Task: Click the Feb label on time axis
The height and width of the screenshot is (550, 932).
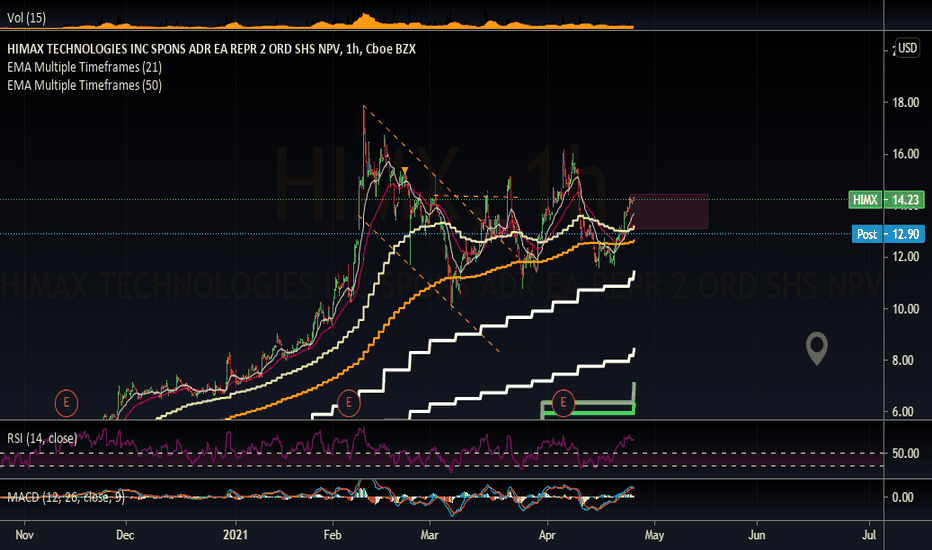Action: pos(332,535)
